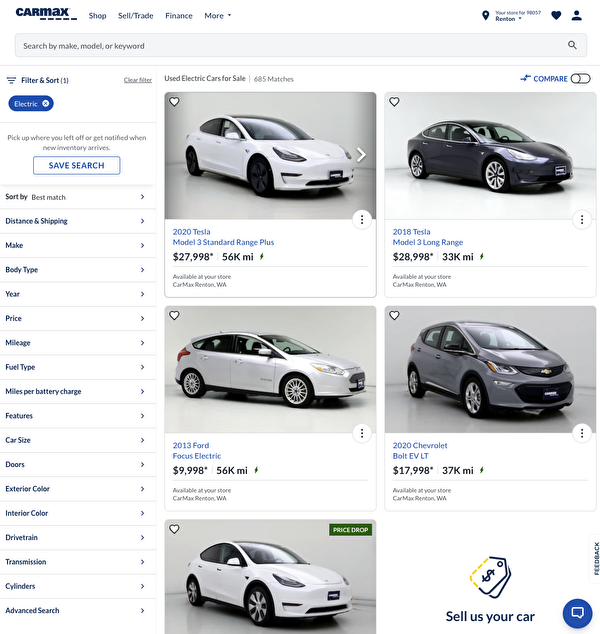600x634 pixels.
Task: Open the More menu in navigation
Action: point(217,16)
